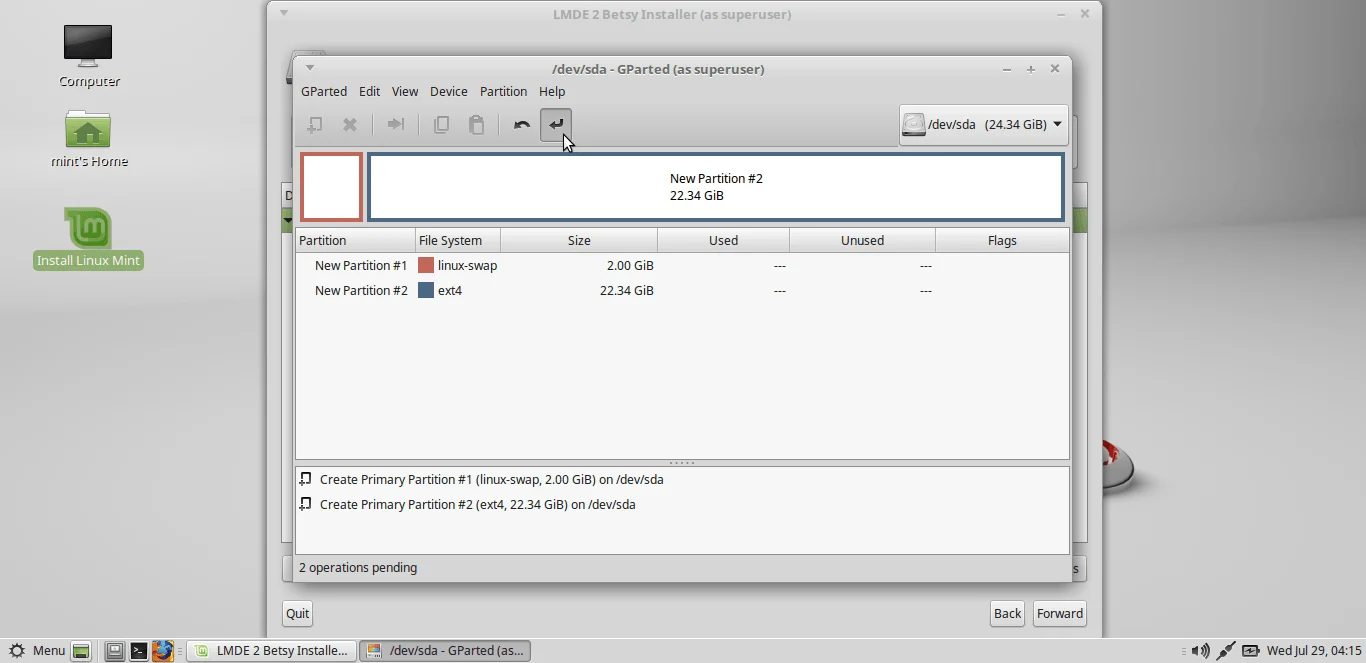Apply all pending operations
The image size is (1366, 663).
point(556,124)
